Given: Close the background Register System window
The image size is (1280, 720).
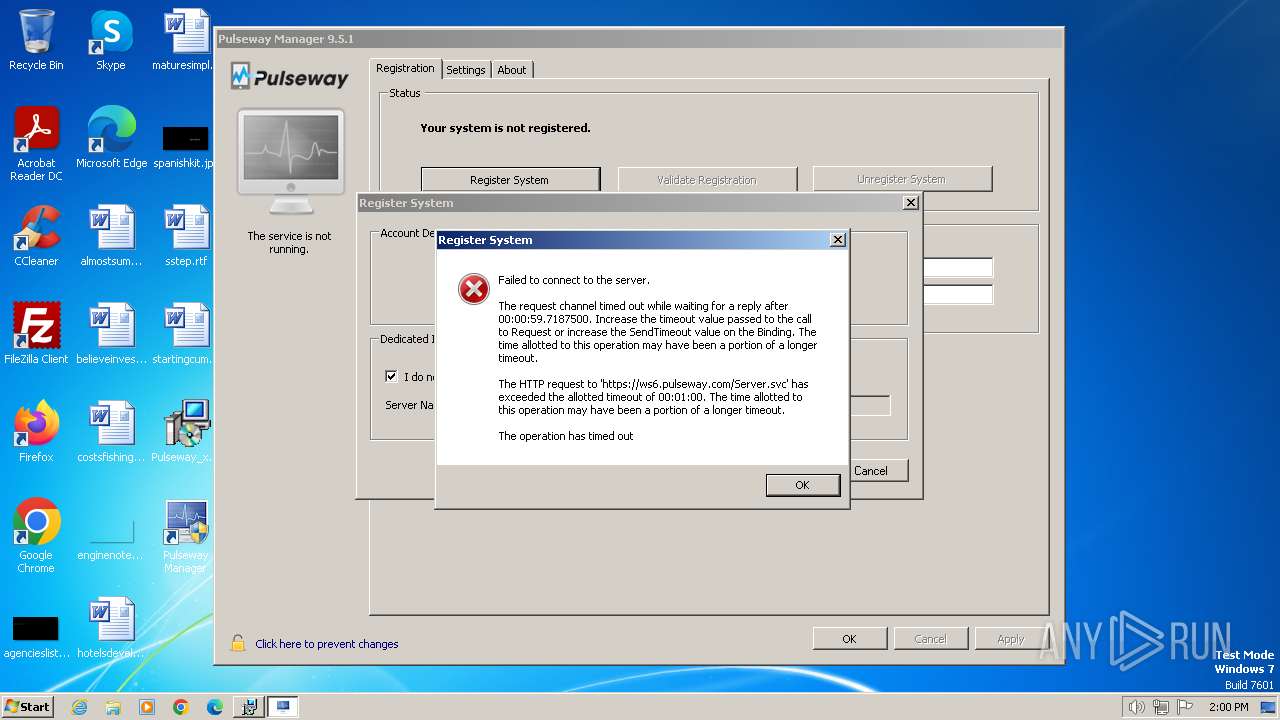Looking at the screenshot, I should click(910, 203).
